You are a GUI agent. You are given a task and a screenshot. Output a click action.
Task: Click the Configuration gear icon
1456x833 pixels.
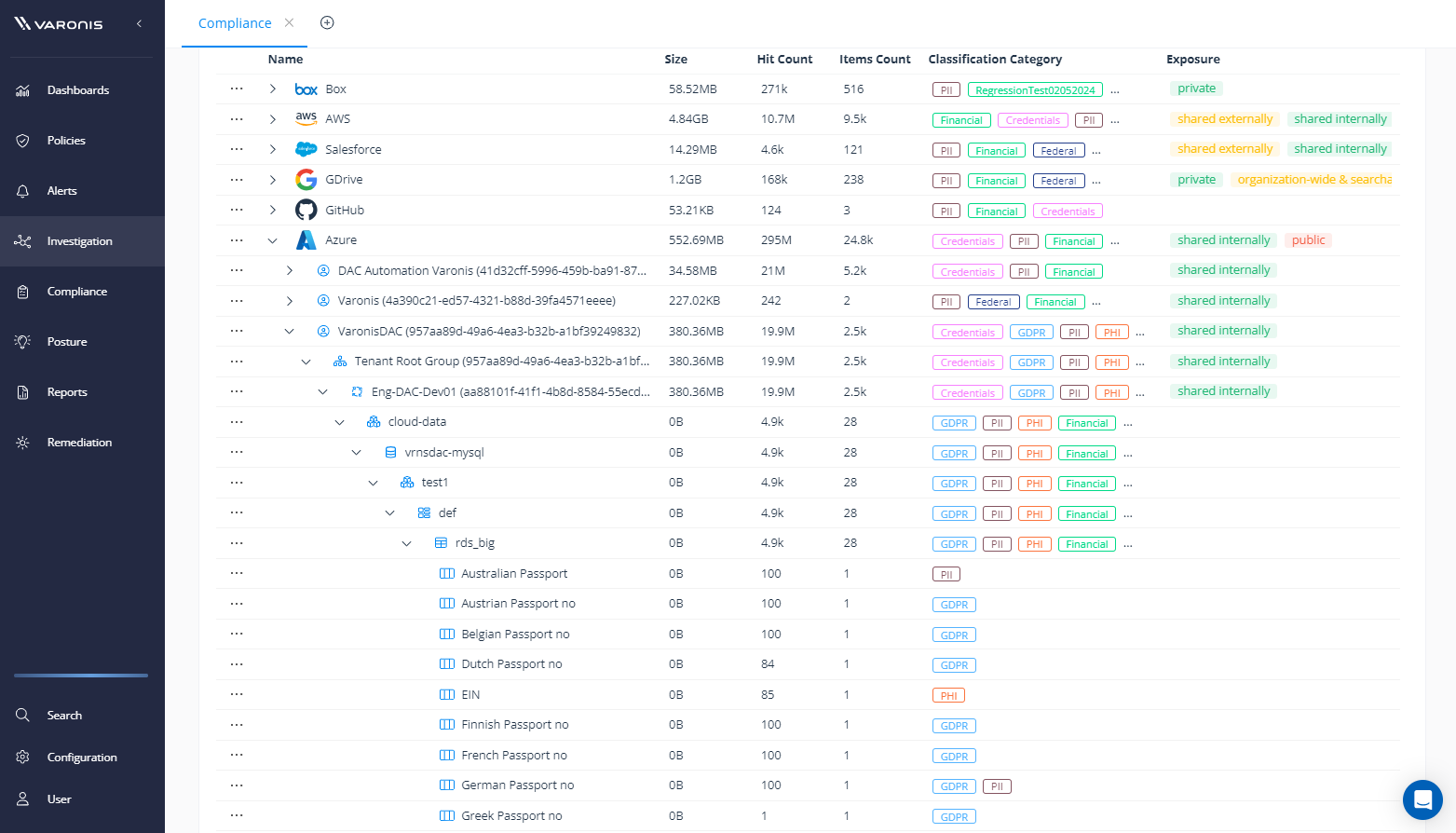pyautogui.click(x=23, y=758)
